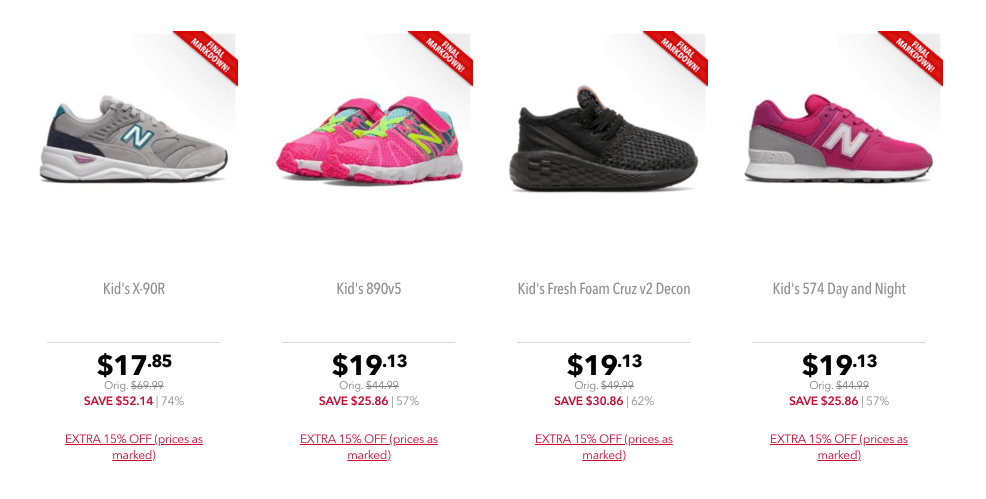Open Kid's 574 Day and Night title
Image resolution: width=986 pixels, height=499 pixels.
[839, 288]
